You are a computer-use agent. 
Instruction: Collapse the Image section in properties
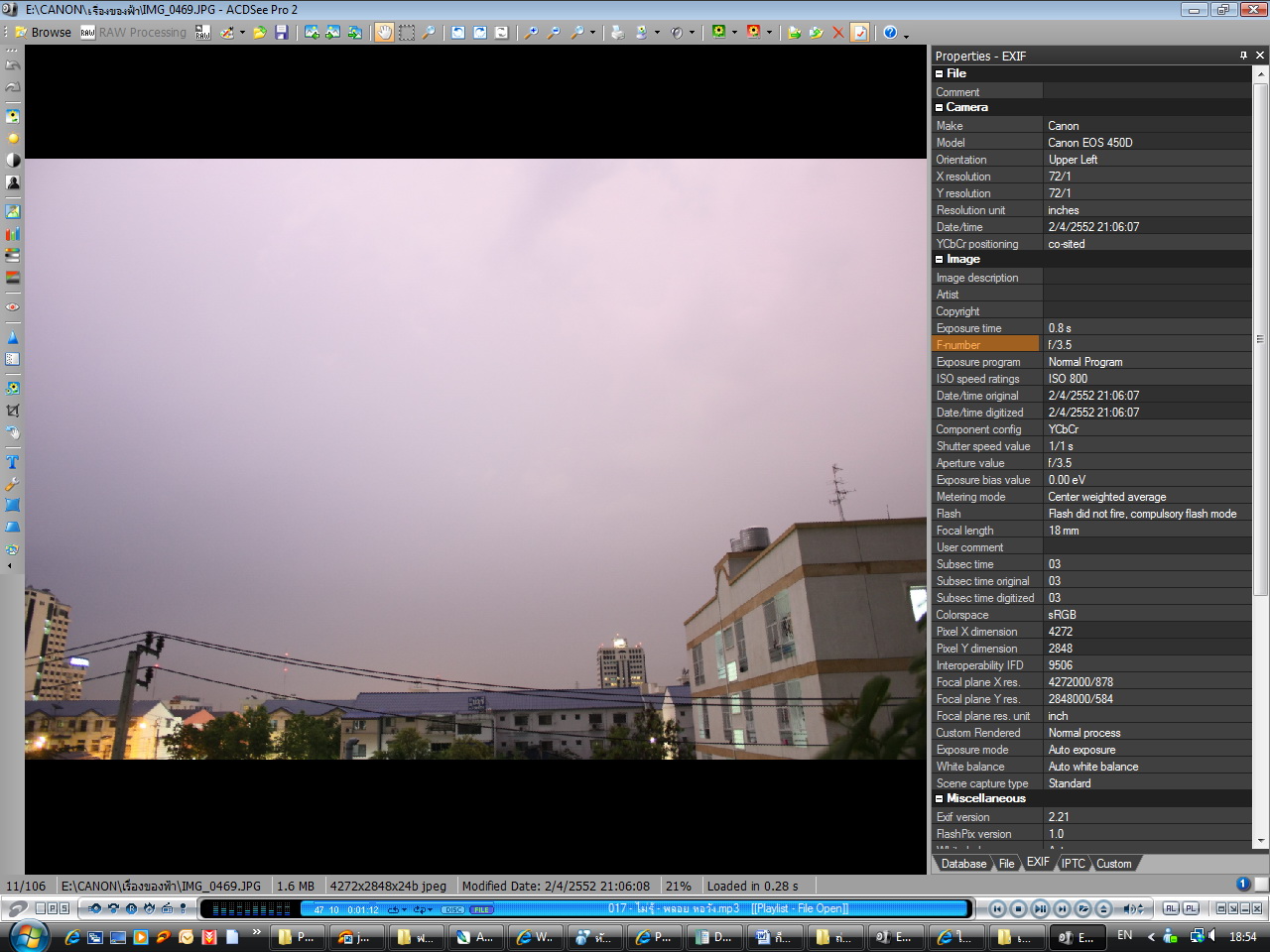coord(940,260)
